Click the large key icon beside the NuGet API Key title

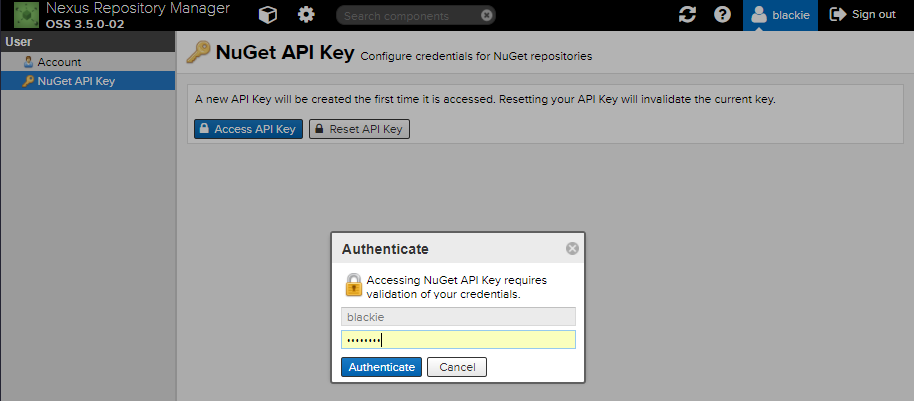199,54
